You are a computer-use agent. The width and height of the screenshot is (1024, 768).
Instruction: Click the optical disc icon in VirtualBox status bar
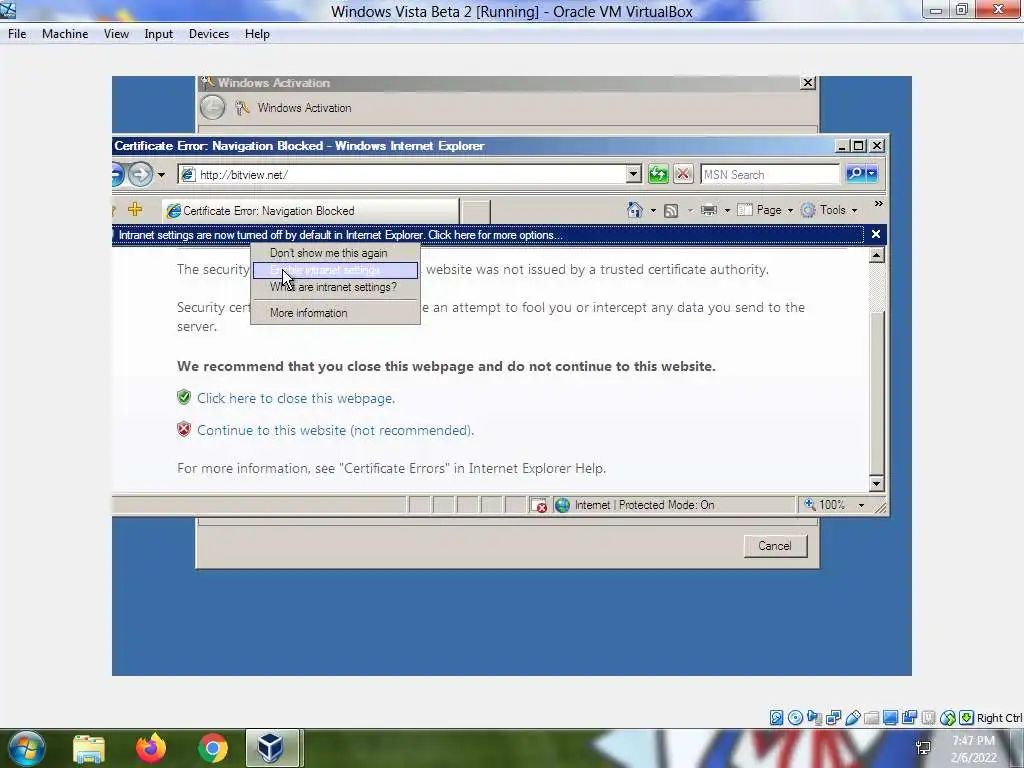(795, 718)
